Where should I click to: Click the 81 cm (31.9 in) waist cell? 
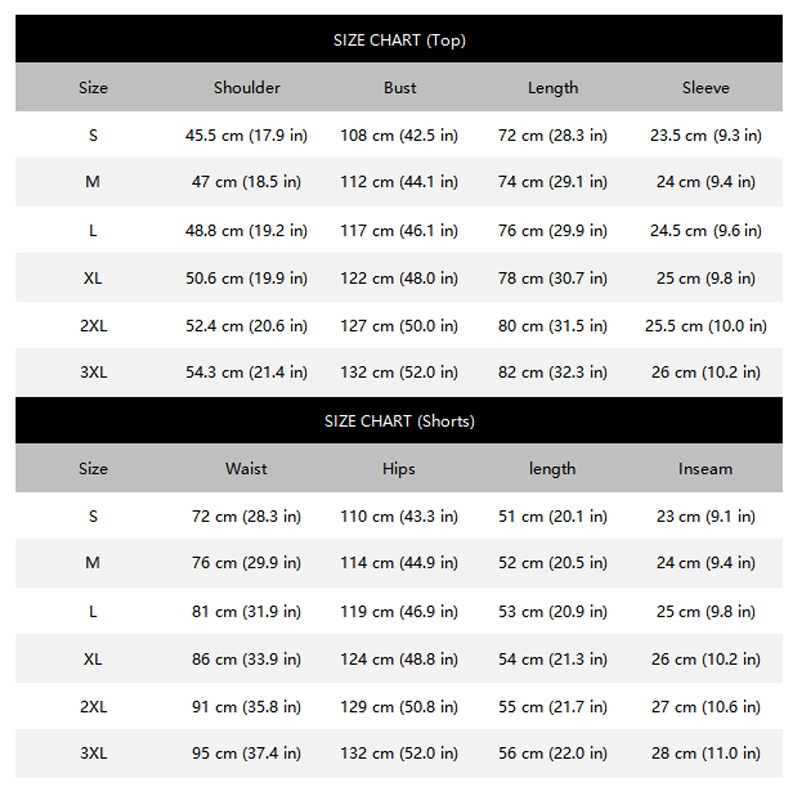[x=247, y=612]
